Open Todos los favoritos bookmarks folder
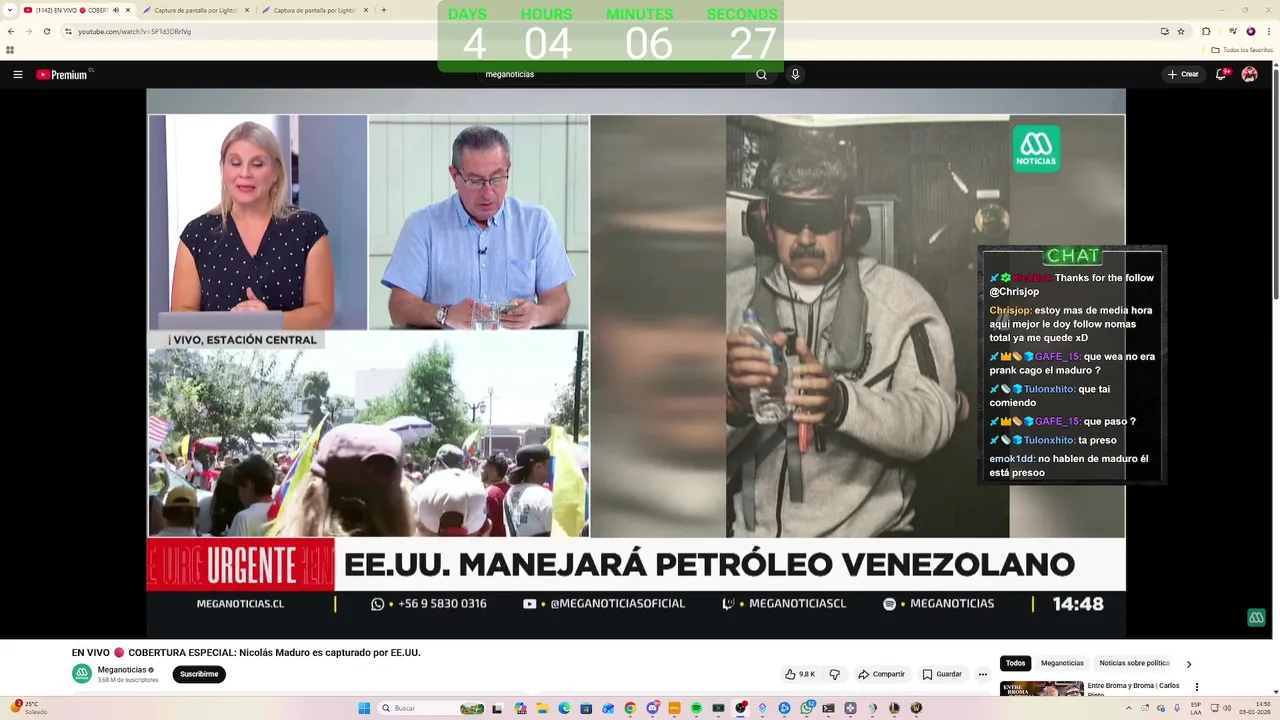1280x720 pixels. coord(1242,50)
